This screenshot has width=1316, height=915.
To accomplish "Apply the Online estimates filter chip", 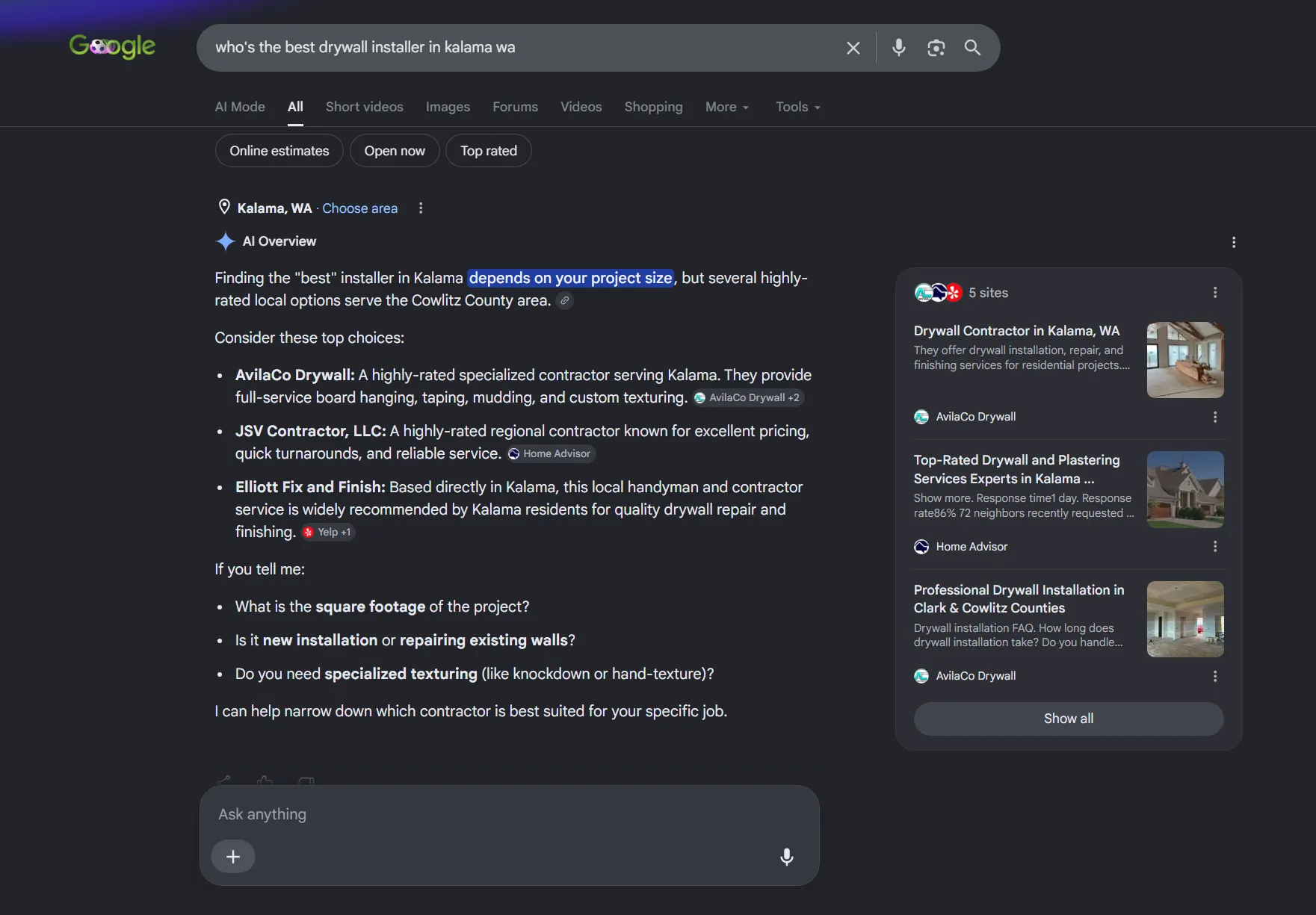I will [279, 151].
